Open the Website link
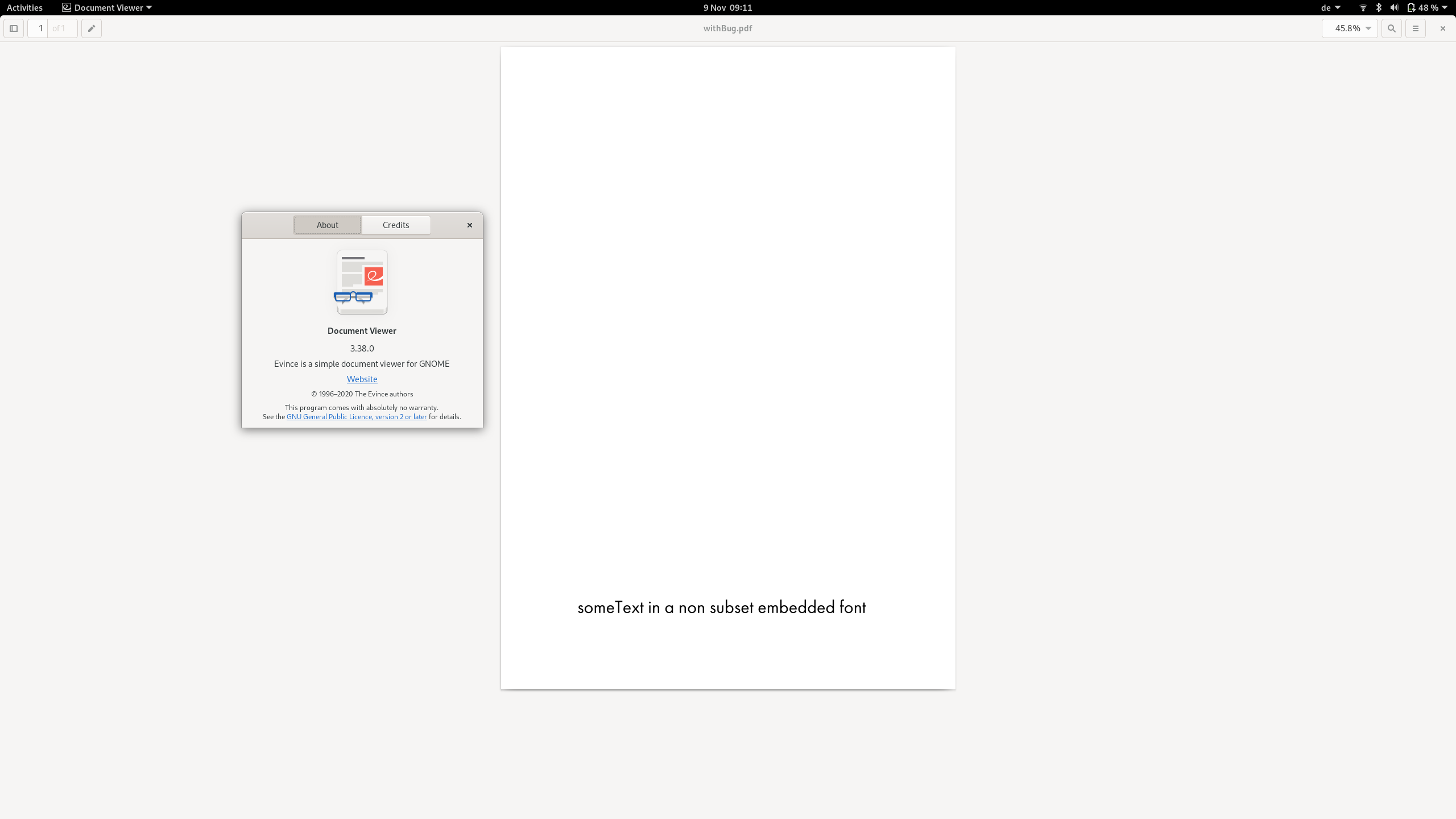1456x819 pixels. [x=362, y=379]
